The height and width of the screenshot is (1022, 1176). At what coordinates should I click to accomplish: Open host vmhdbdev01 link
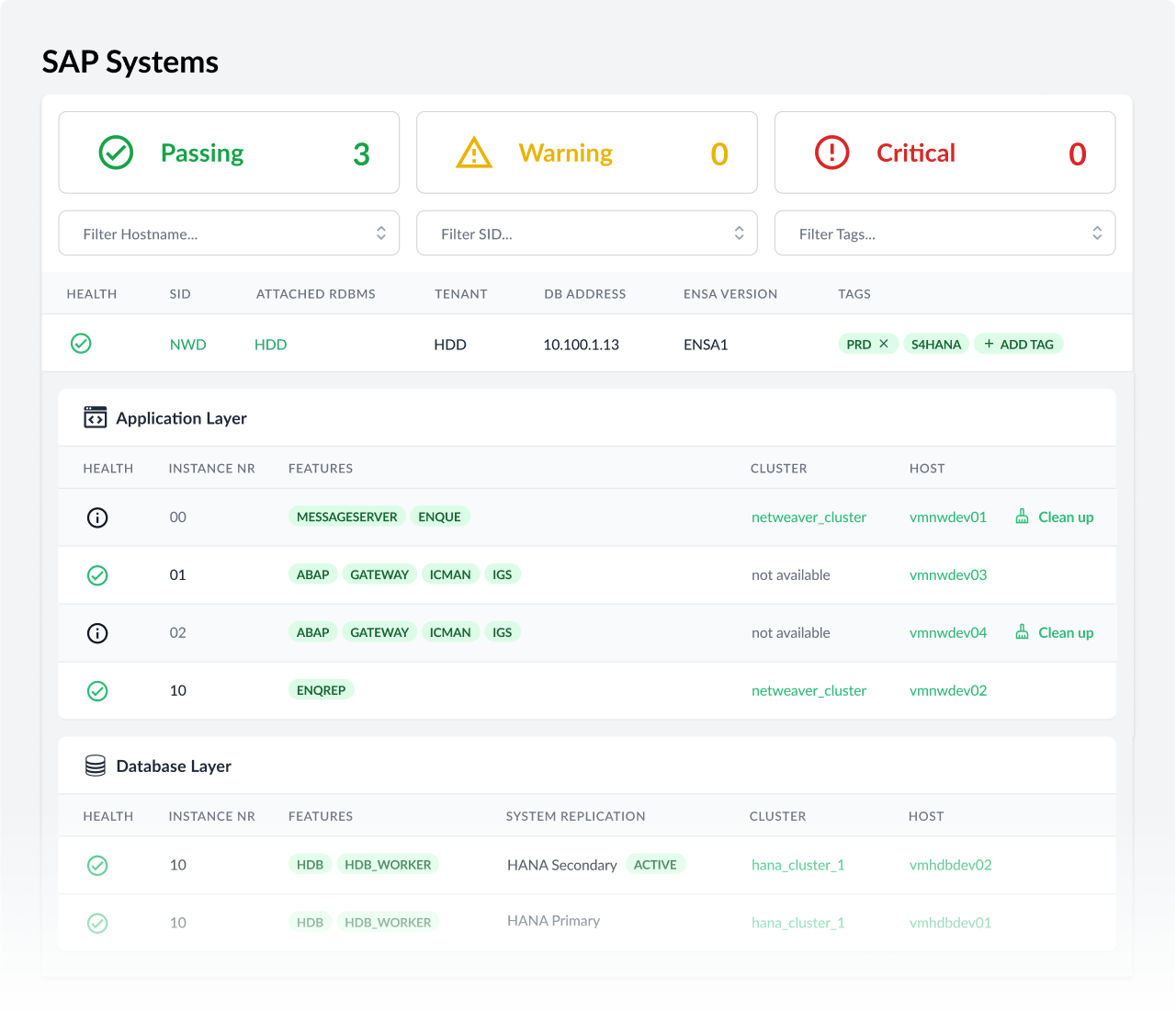click(951, 923)
